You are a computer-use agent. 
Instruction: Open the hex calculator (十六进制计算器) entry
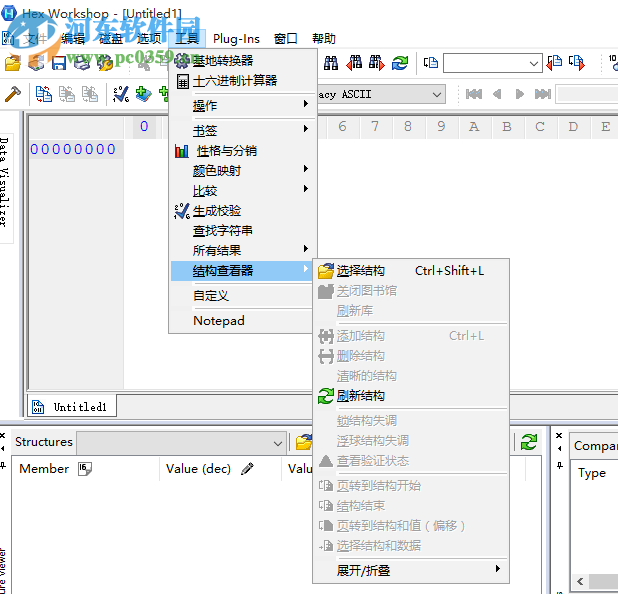pyautogui.click(x=242, y=81)
